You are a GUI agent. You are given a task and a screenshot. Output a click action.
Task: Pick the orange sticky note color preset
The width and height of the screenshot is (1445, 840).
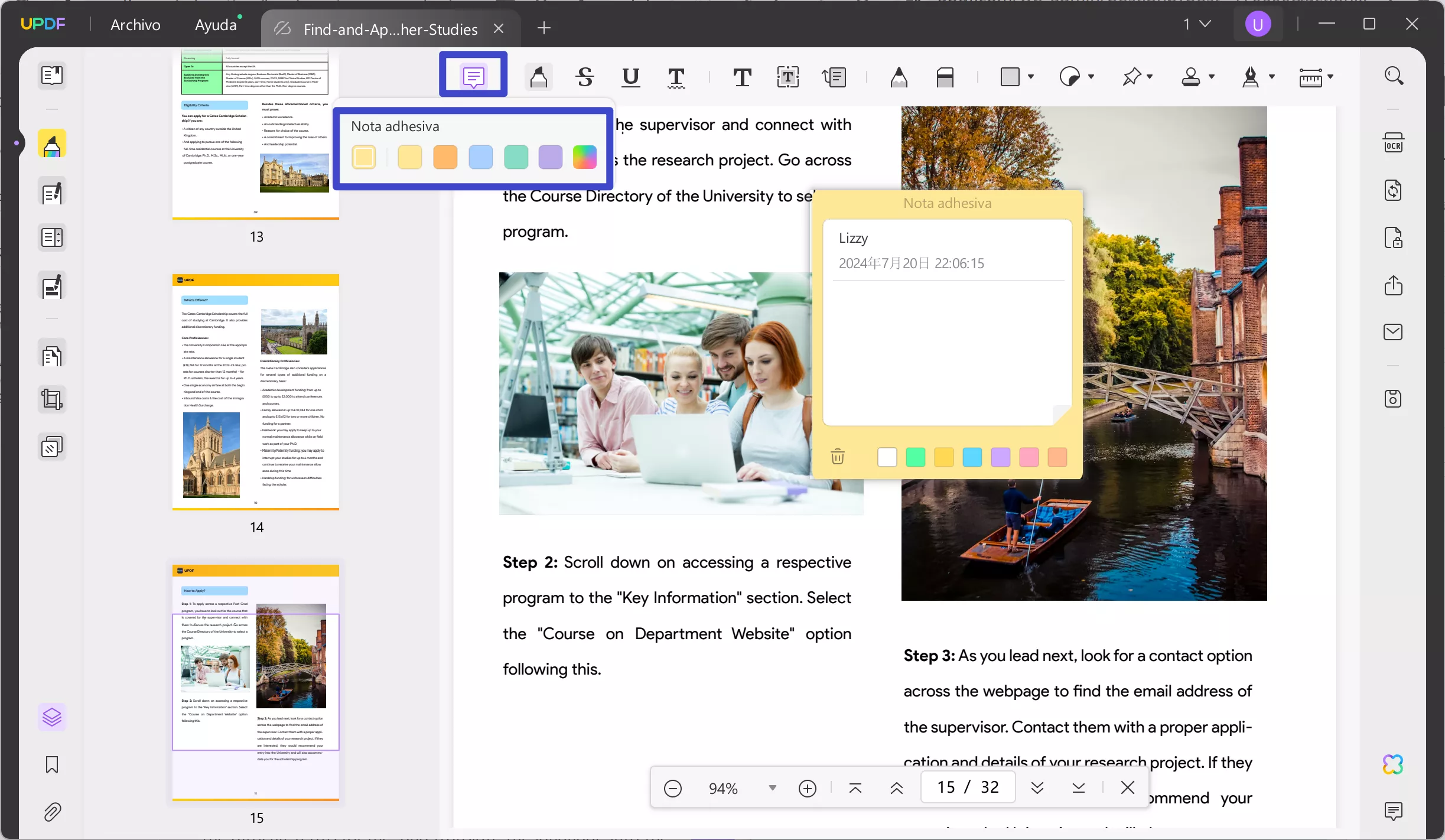pos(445,157)
